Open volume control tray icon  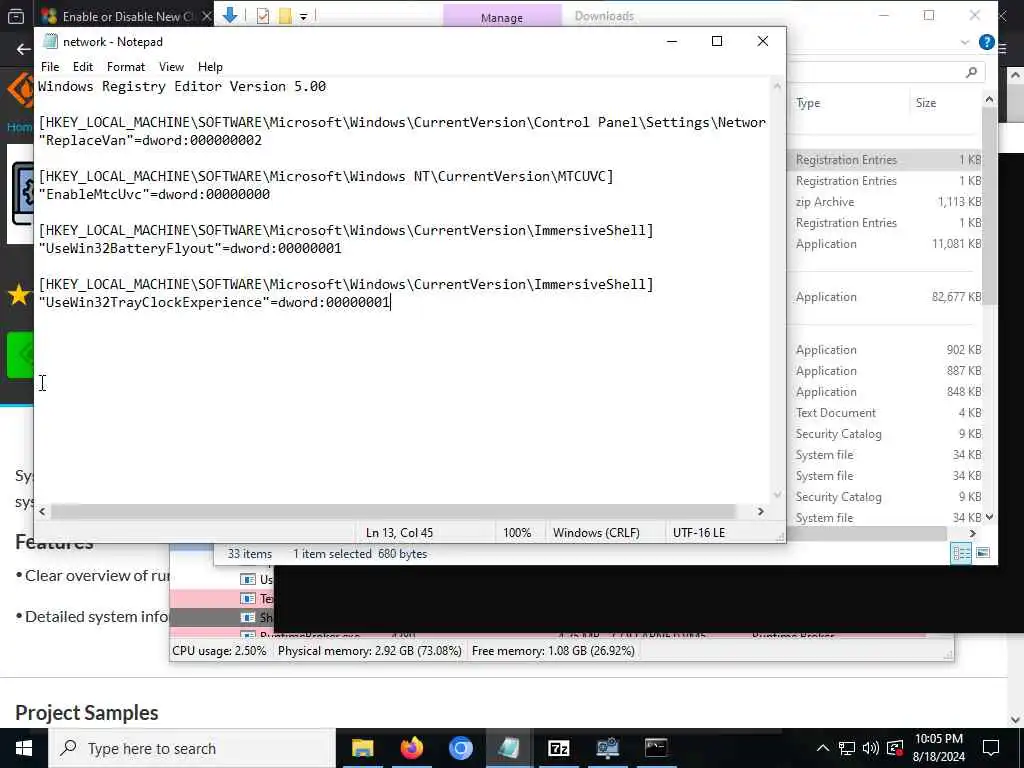(x=871, y=748)
